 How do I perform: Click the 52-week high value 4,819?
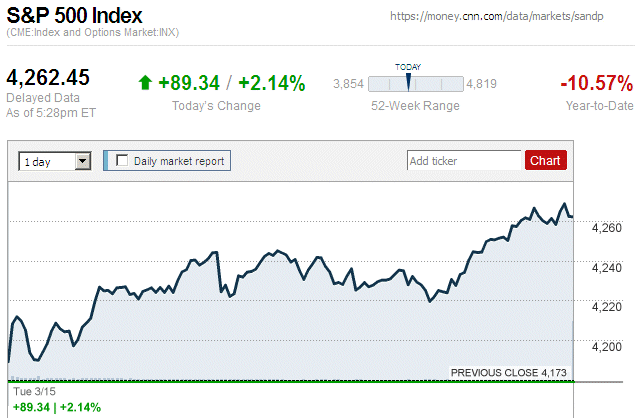[482, 84]
